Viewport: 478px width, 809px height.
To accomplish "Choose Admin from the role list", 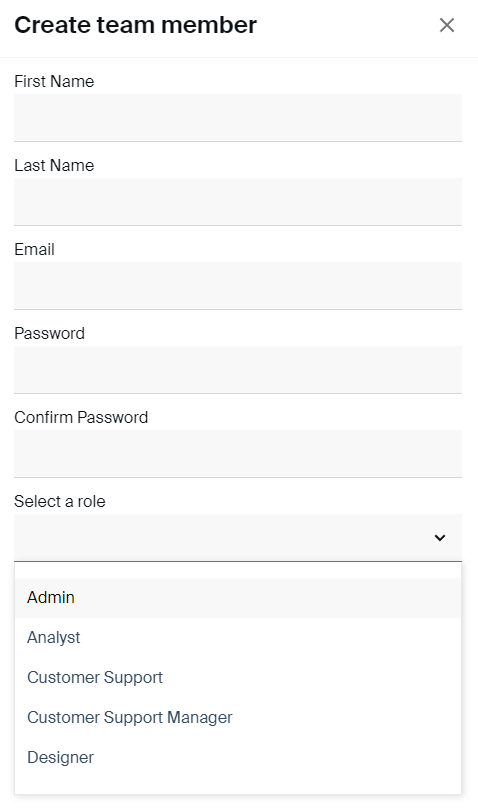I will click(238, 598).
